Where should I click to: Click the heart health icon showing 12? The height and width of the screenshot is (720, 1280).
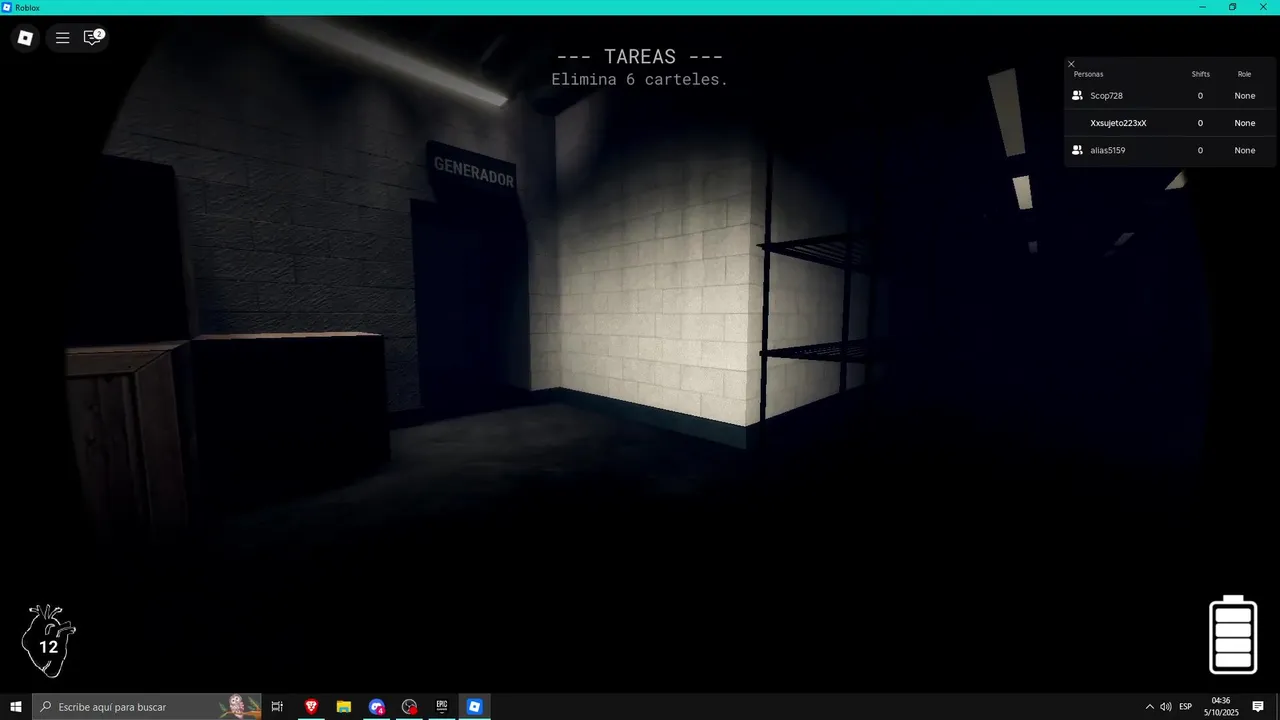coord(49,641)
